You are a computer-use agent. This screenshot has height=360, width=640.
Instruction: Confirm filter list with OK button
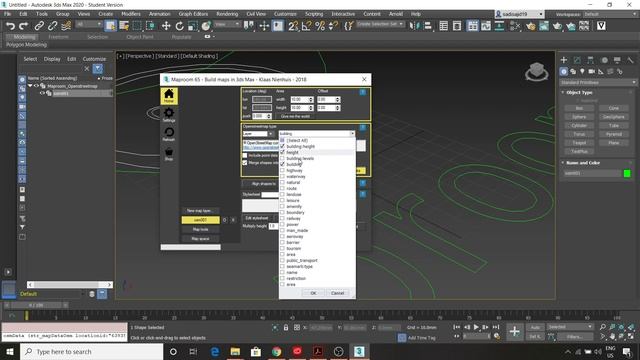click(x=313, y=293)
